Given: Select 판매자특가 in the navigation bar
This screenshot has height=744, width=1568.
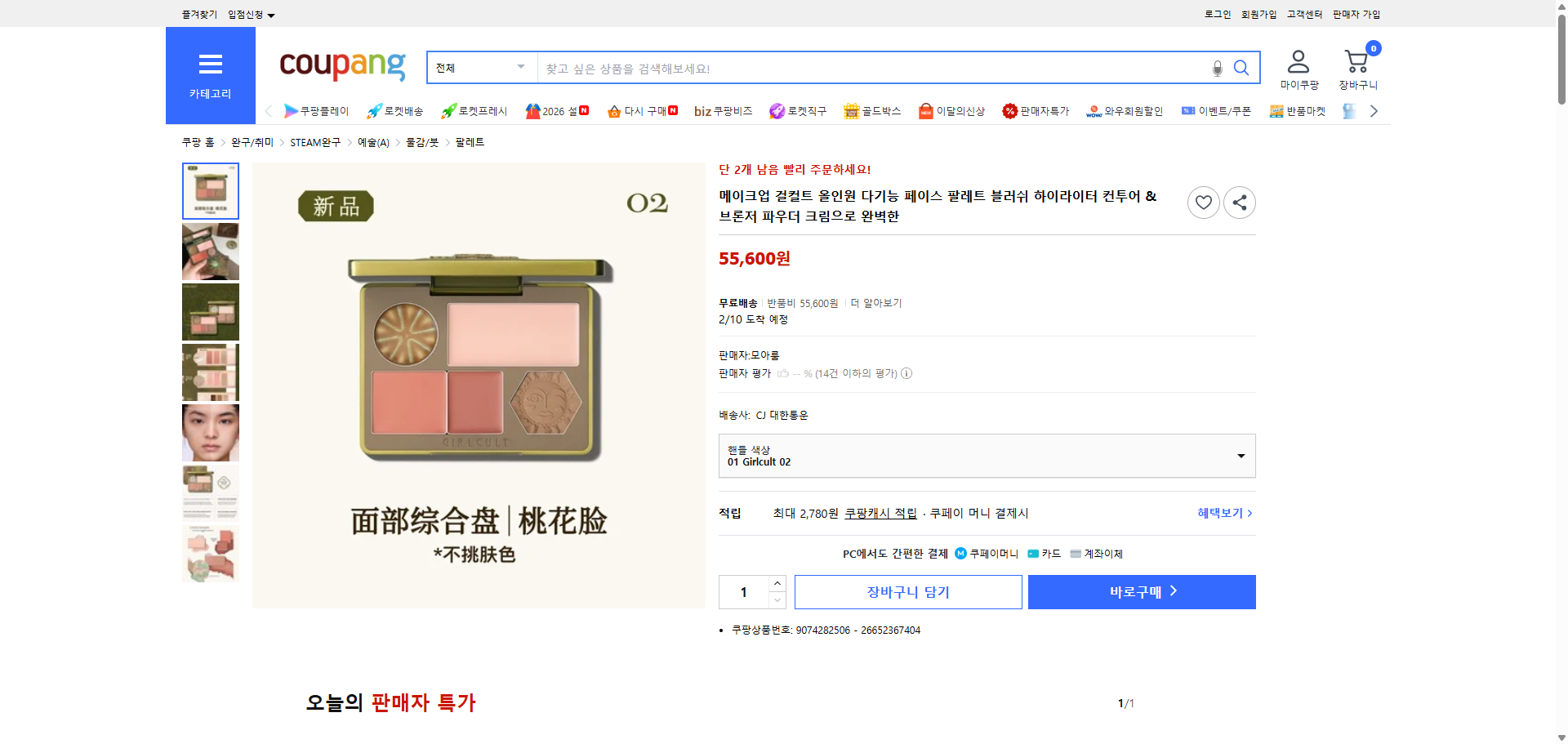Looking at the screenshot, I should (x=1037, y=111).
